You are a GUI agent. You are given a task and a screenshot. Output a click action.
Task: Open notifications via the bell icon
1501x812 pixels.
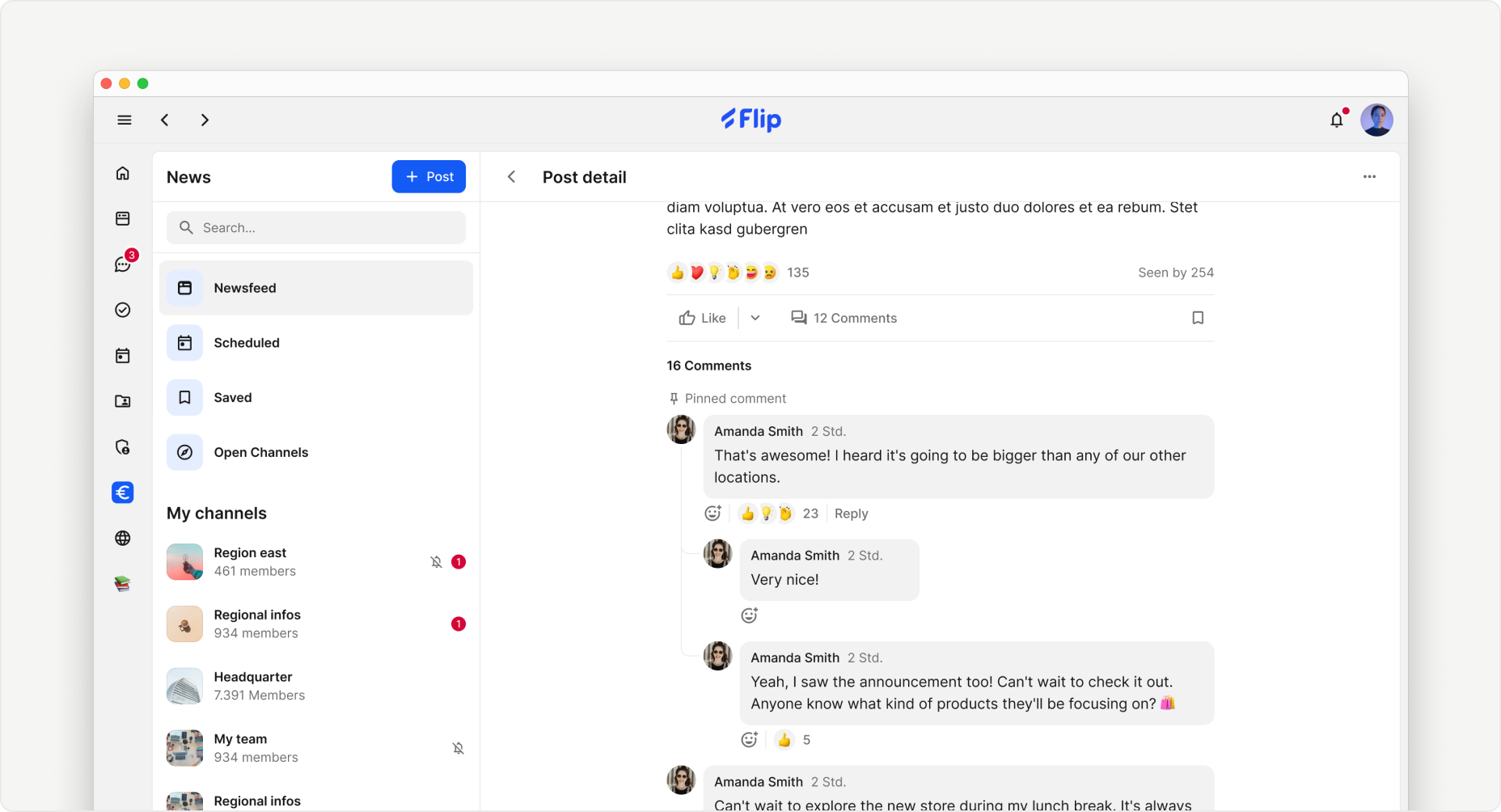click(1337, 120)
